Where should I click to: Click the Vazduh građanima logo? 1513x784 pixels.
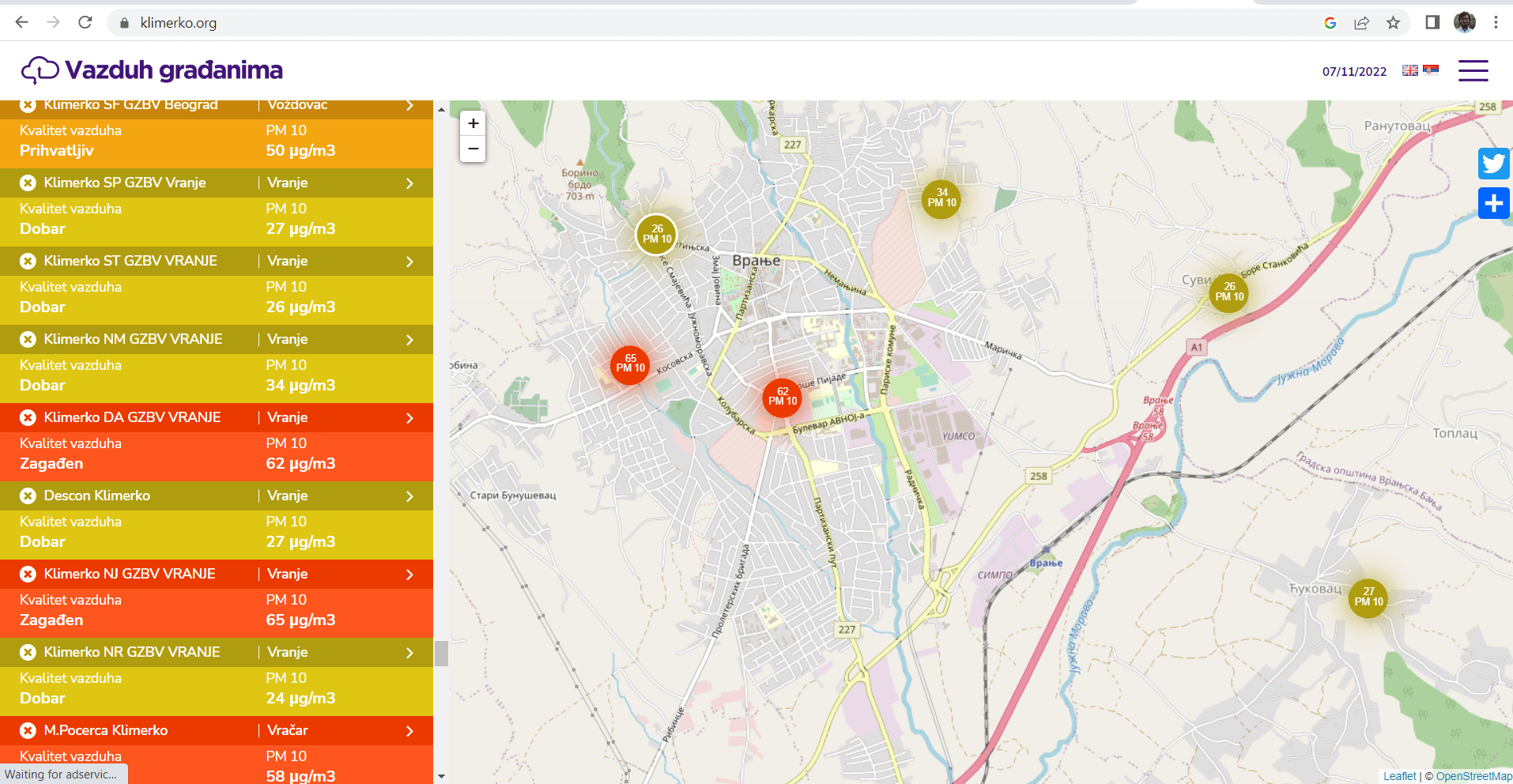[152, 70]
